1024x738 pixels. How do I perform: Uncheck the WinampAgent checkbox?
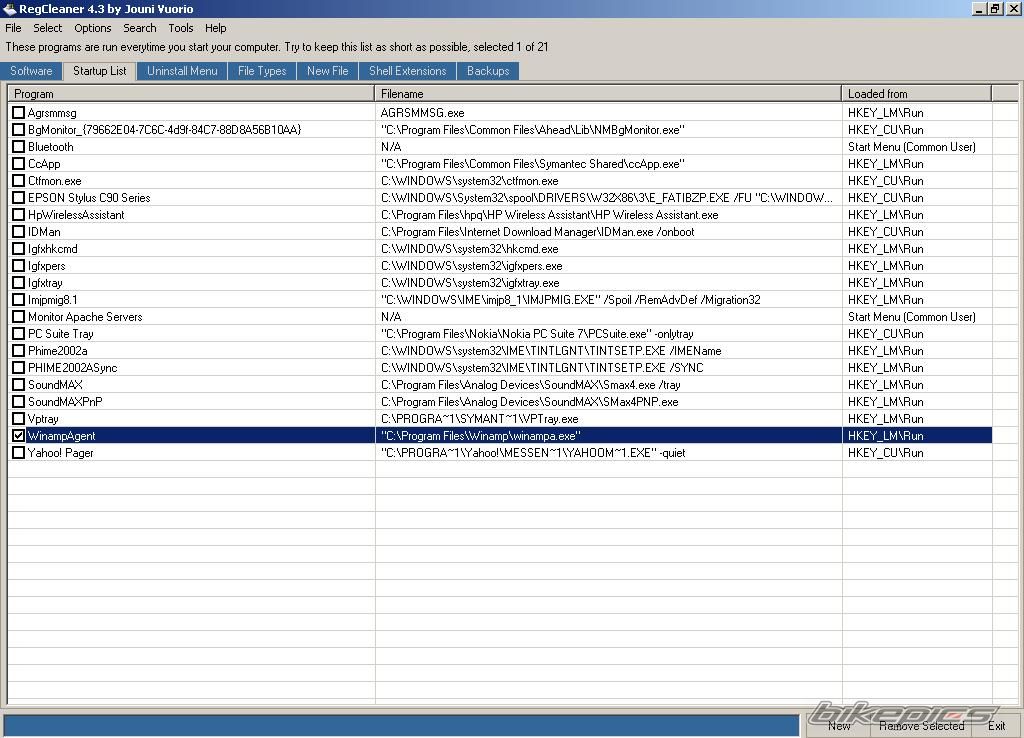[x=18, y=436]
